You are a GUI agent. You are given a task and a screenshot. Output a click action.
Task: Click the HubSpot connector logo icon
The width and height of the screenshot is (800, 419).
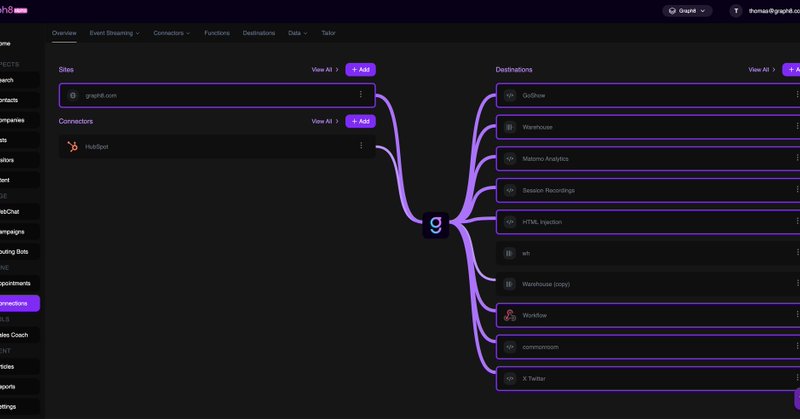click(72, 146)
